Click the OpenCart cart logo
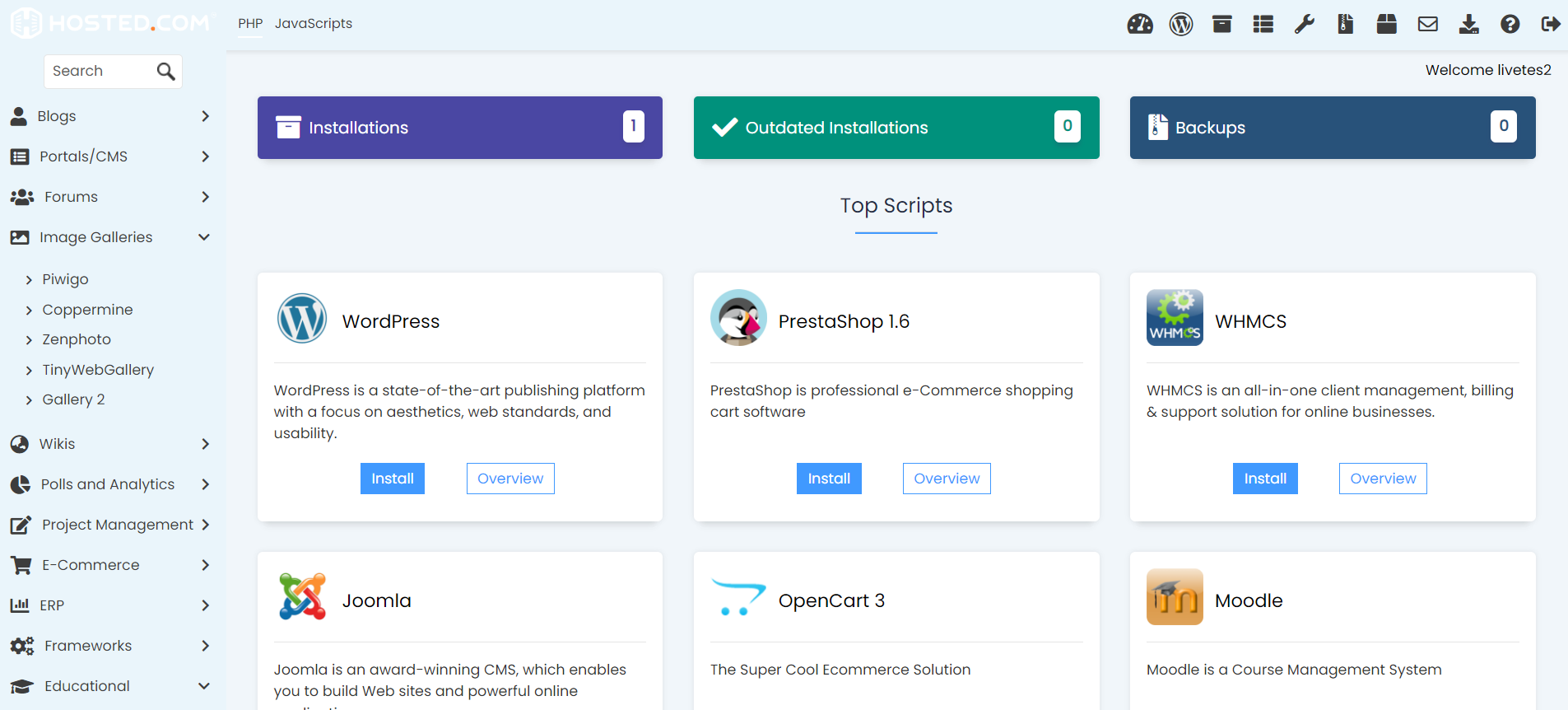 [x=738, y=598]
